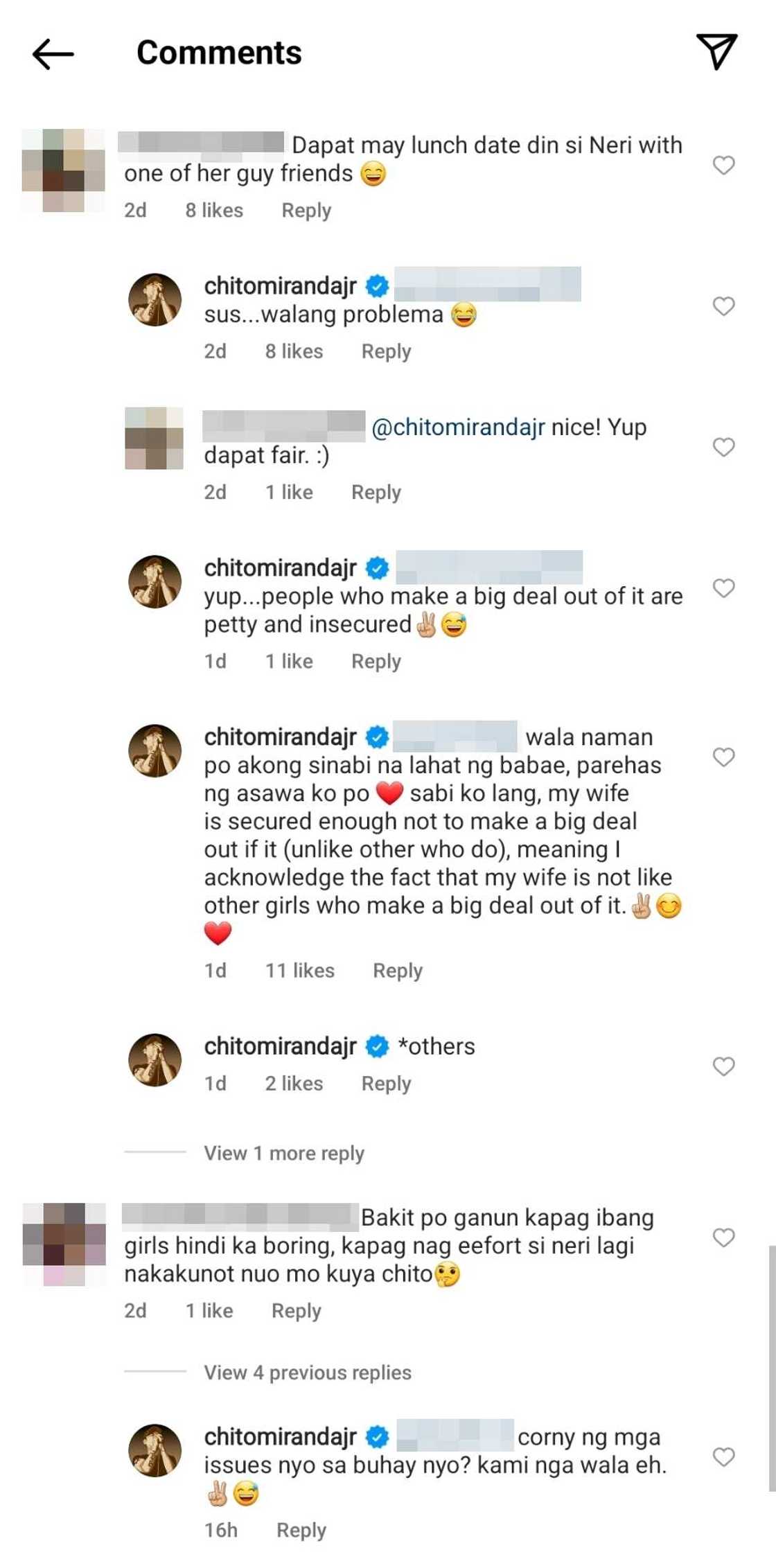Reply to the '*others' comment
The width and height of the screenshot is (776, 1568).
click(386, 1084)
